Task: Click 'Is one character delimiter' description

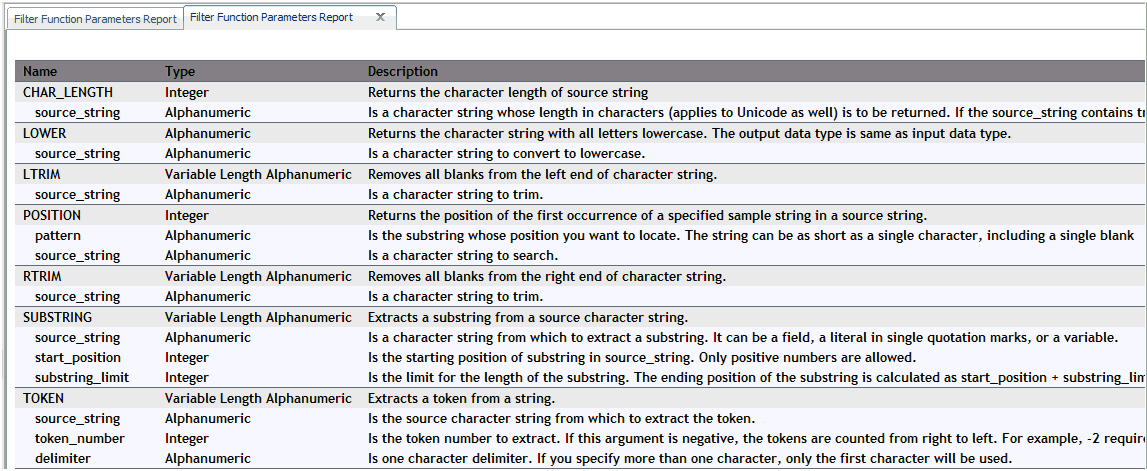Action: 690,459
